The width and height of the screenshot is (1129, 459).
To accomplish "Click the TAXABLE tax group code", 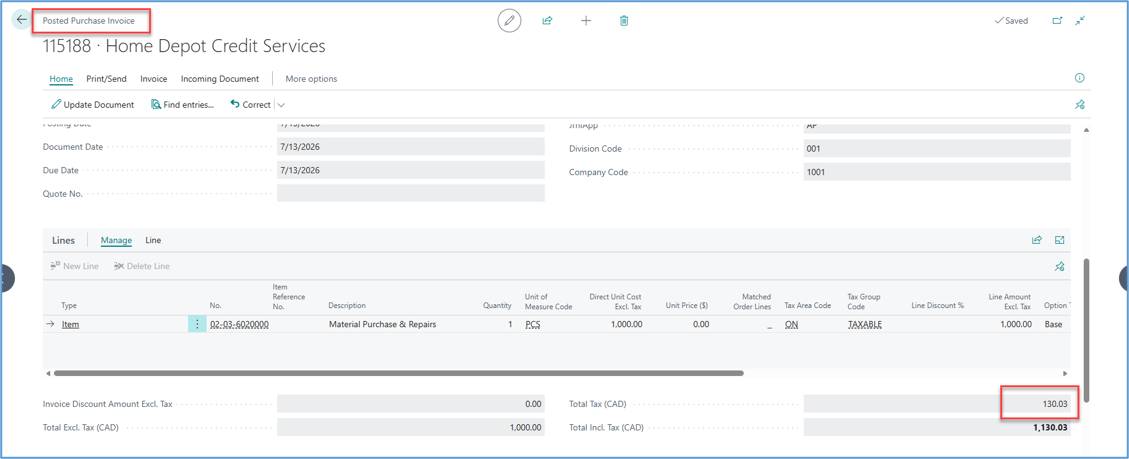I will 865,324.
